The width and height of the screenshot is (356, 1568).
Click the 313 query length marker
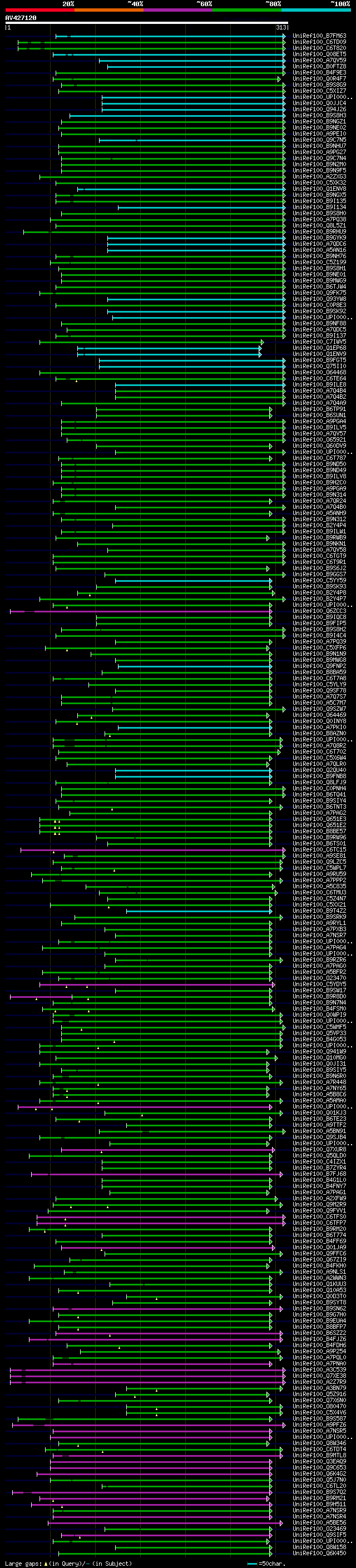coord(281,27)
